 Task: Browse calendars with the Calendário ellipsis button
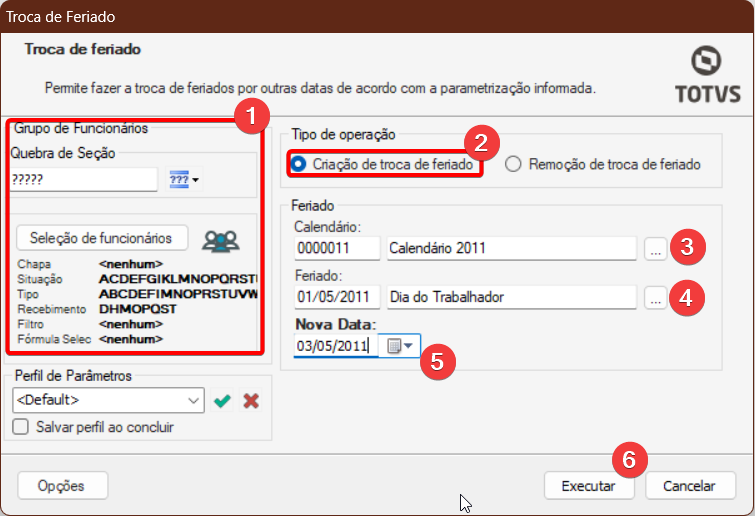[655, 249]
